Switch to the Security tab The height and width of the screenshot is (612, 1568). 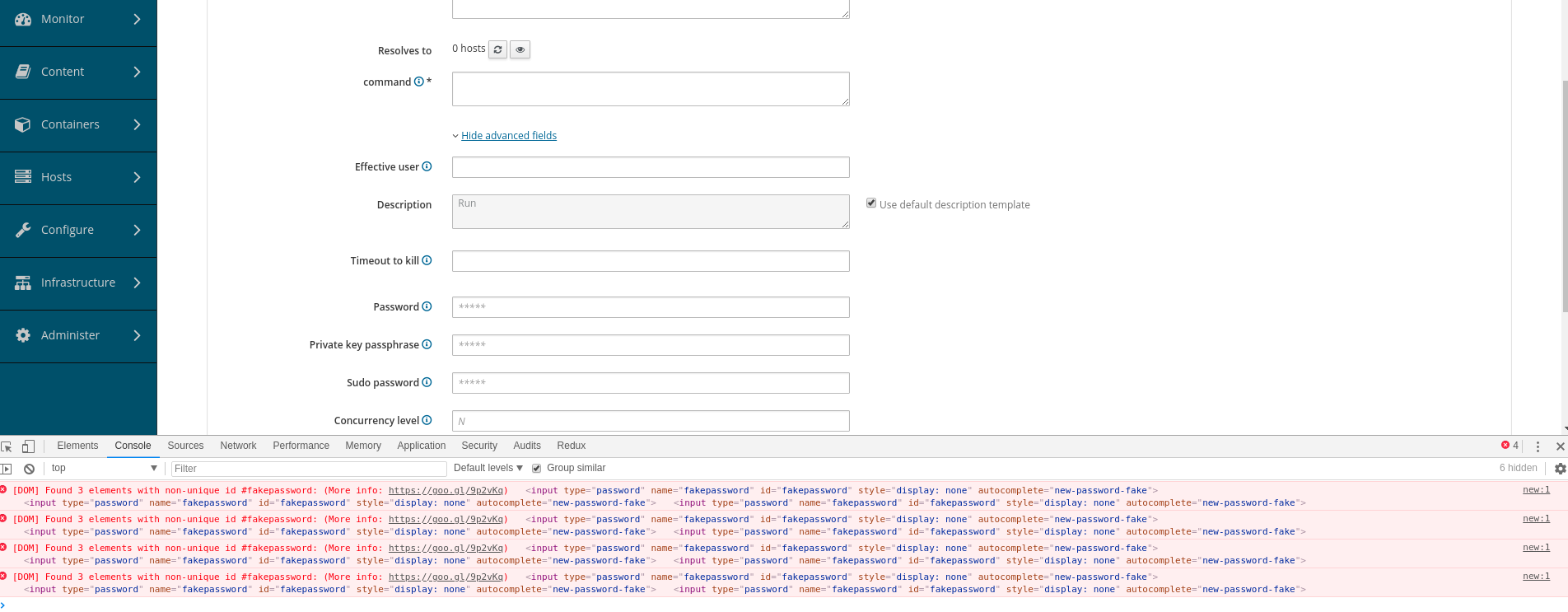coord(479,446)
